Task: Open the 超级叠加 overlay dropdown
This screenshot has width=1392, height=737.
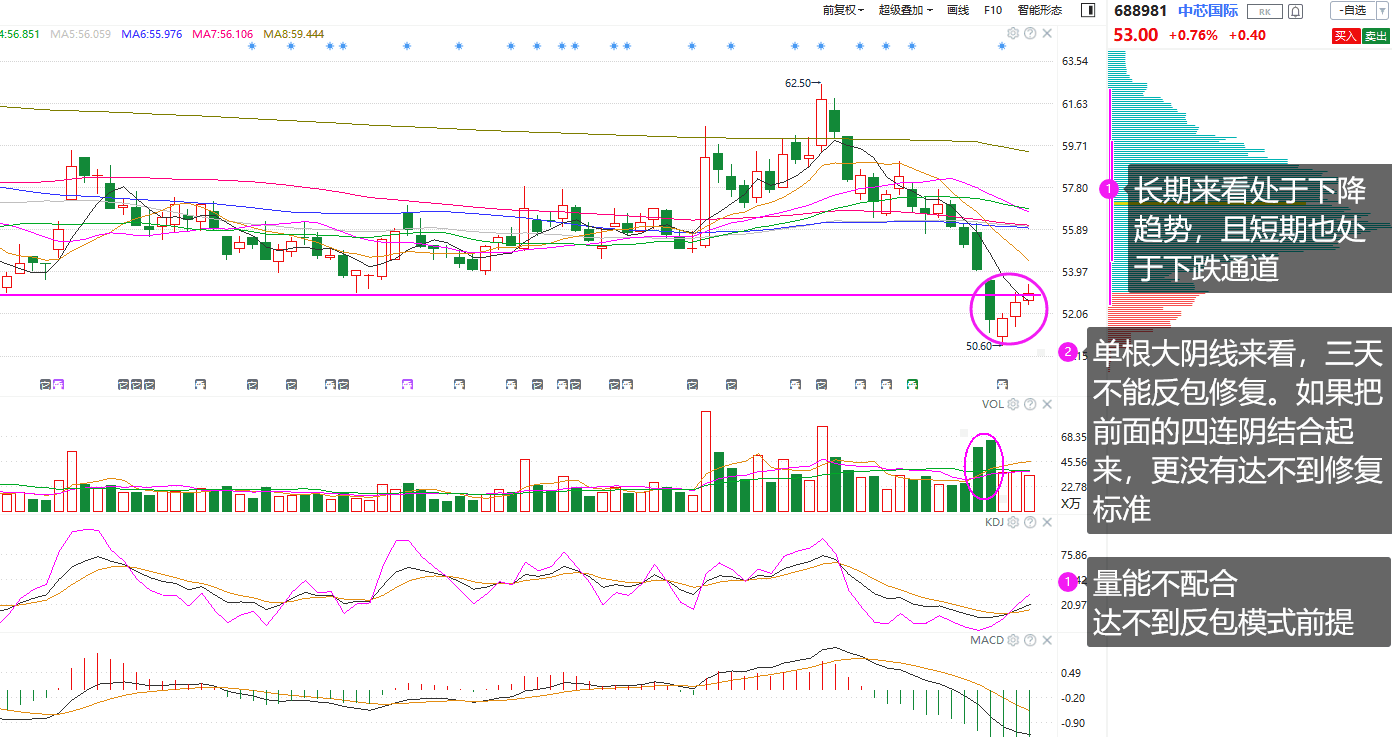Action: pos(905,10)
